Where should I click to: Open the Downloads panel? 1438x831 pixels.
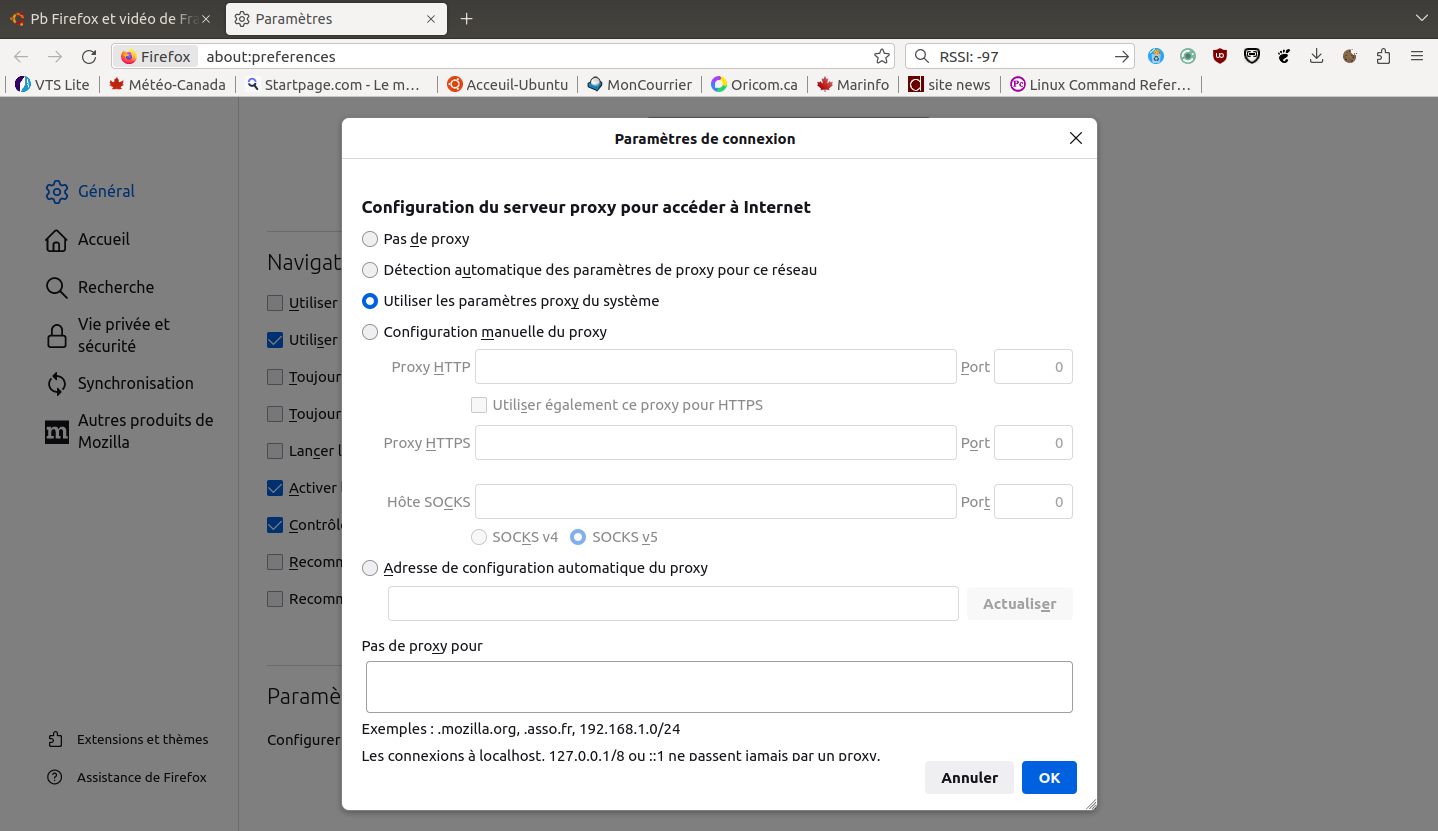1317,57
